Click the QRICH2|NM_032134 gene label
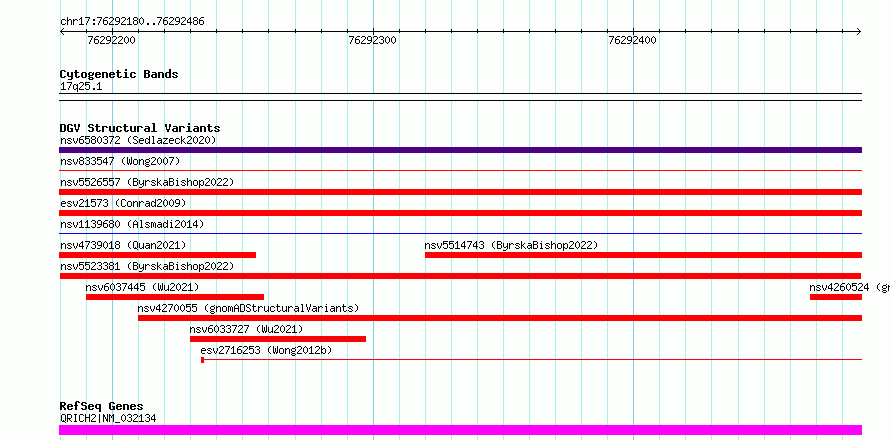The image size is (890, 440). (108, 418)
